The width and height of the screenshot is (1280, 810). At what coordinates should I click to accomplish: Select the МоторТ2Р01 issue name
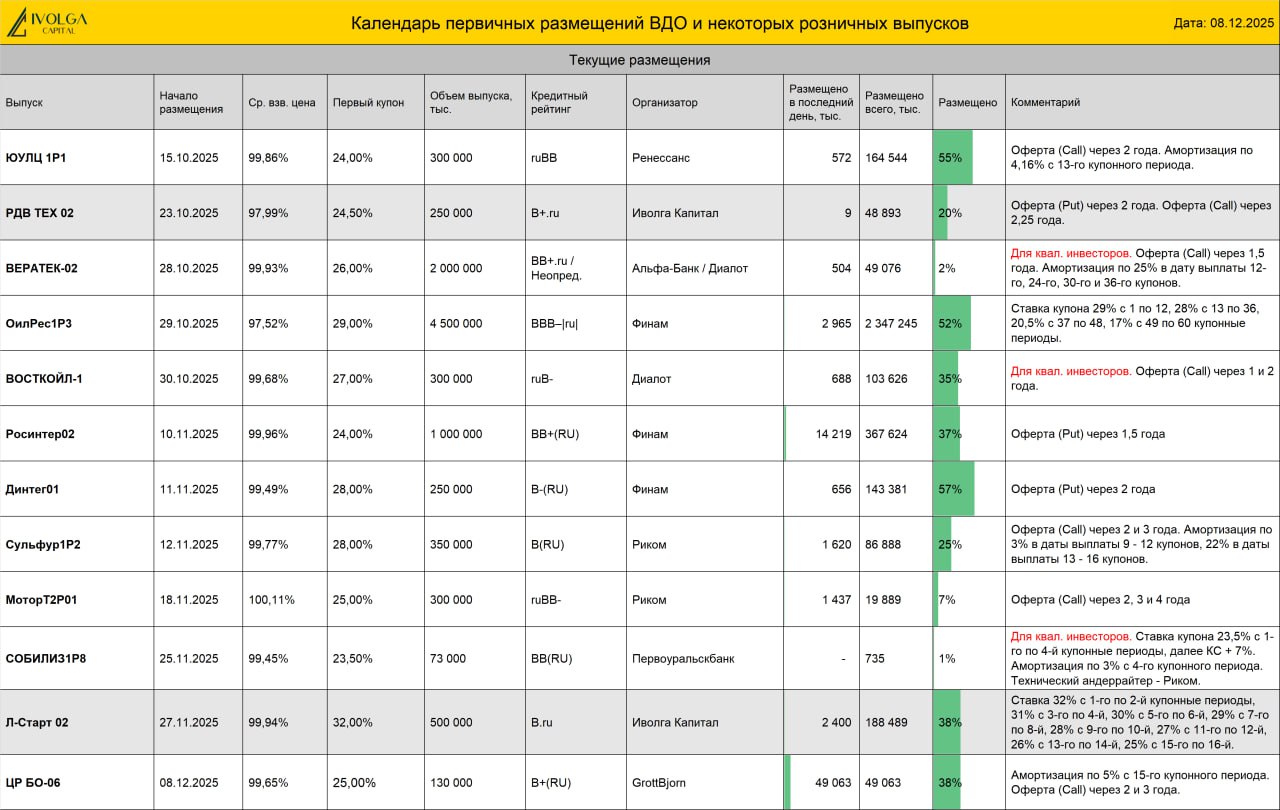pyautogui.click(x=41, y=600)
